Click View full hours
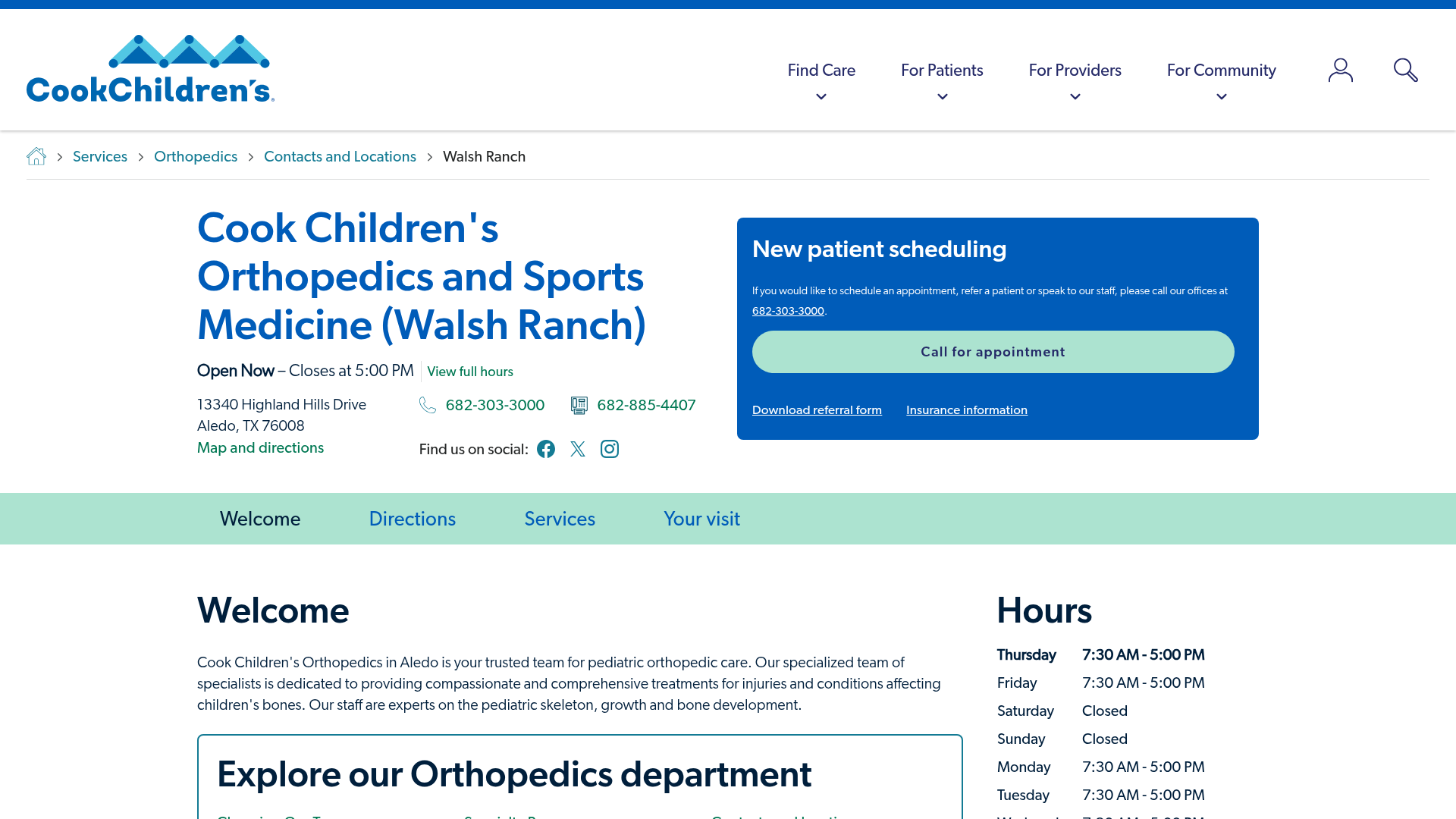Viewport: 1456px width, 819px height. [x=470, y=372]
